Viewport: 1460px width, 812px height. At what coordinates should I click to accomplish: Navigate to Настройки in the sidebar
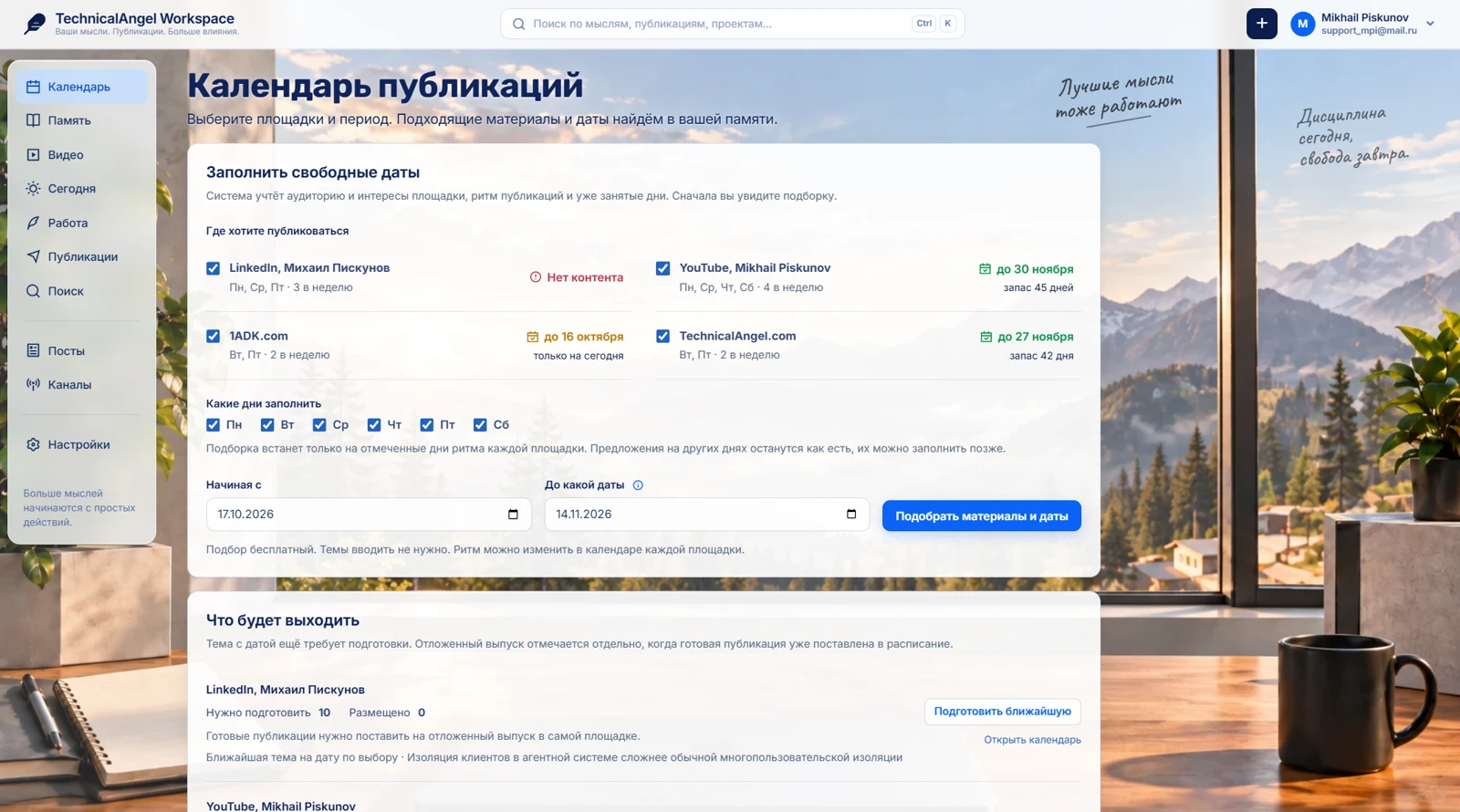pos(81,444)
